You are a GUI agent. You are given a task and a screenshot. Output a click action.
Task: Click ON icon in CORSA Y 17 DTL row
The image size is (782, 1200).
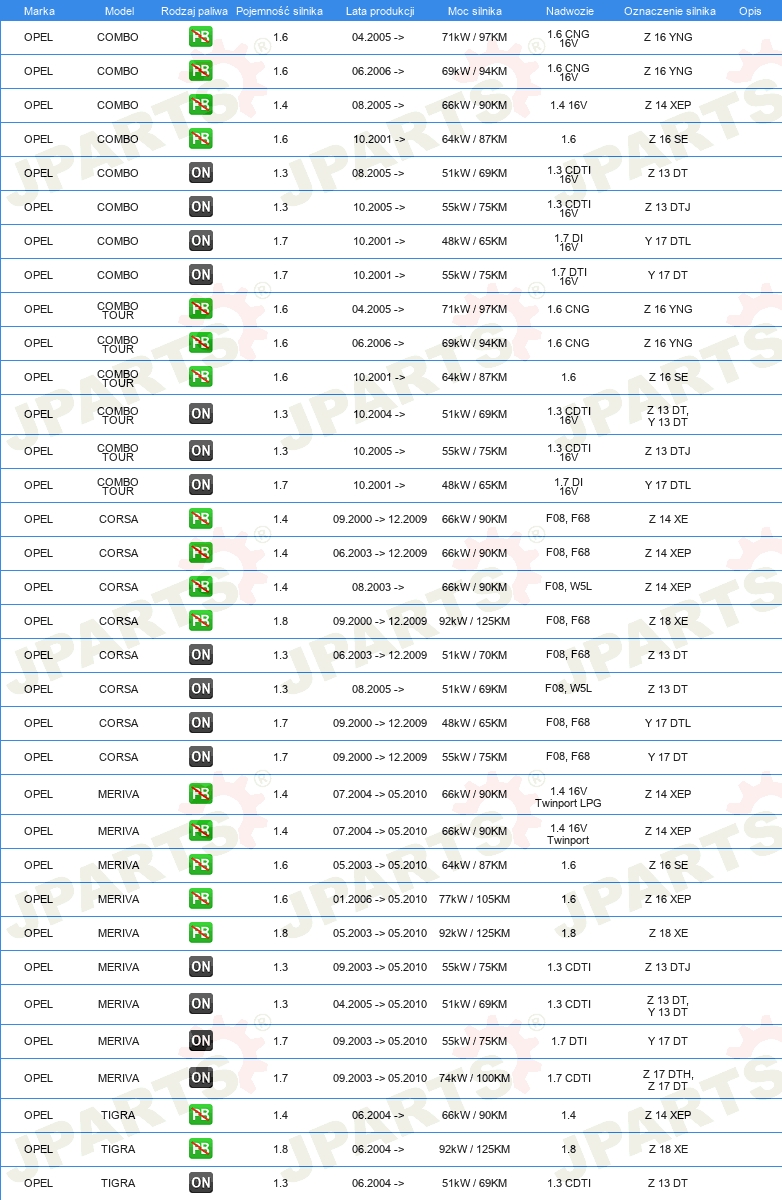(200, 723)
